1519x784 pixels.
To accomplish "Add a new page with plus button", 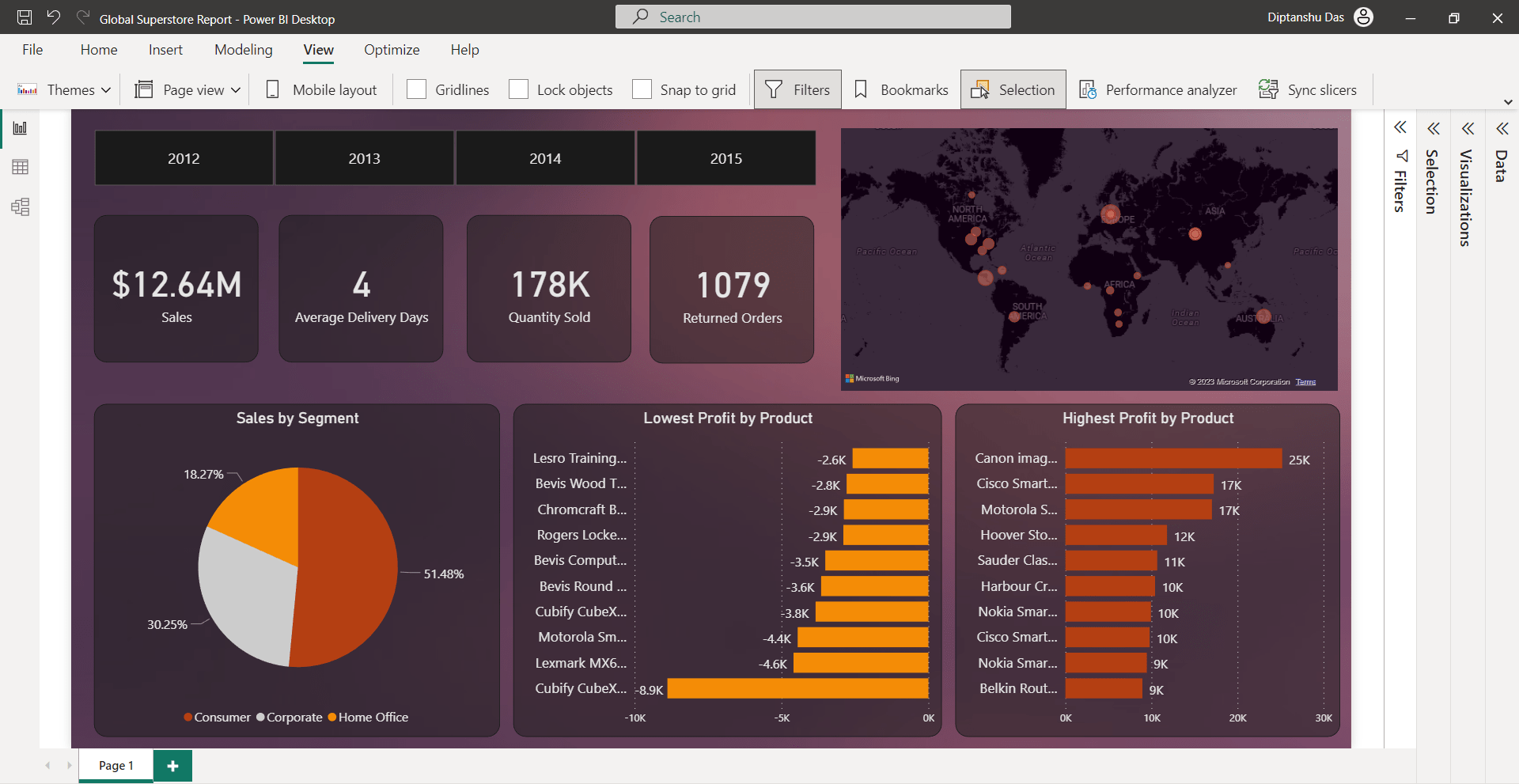I will coord(173,766).
